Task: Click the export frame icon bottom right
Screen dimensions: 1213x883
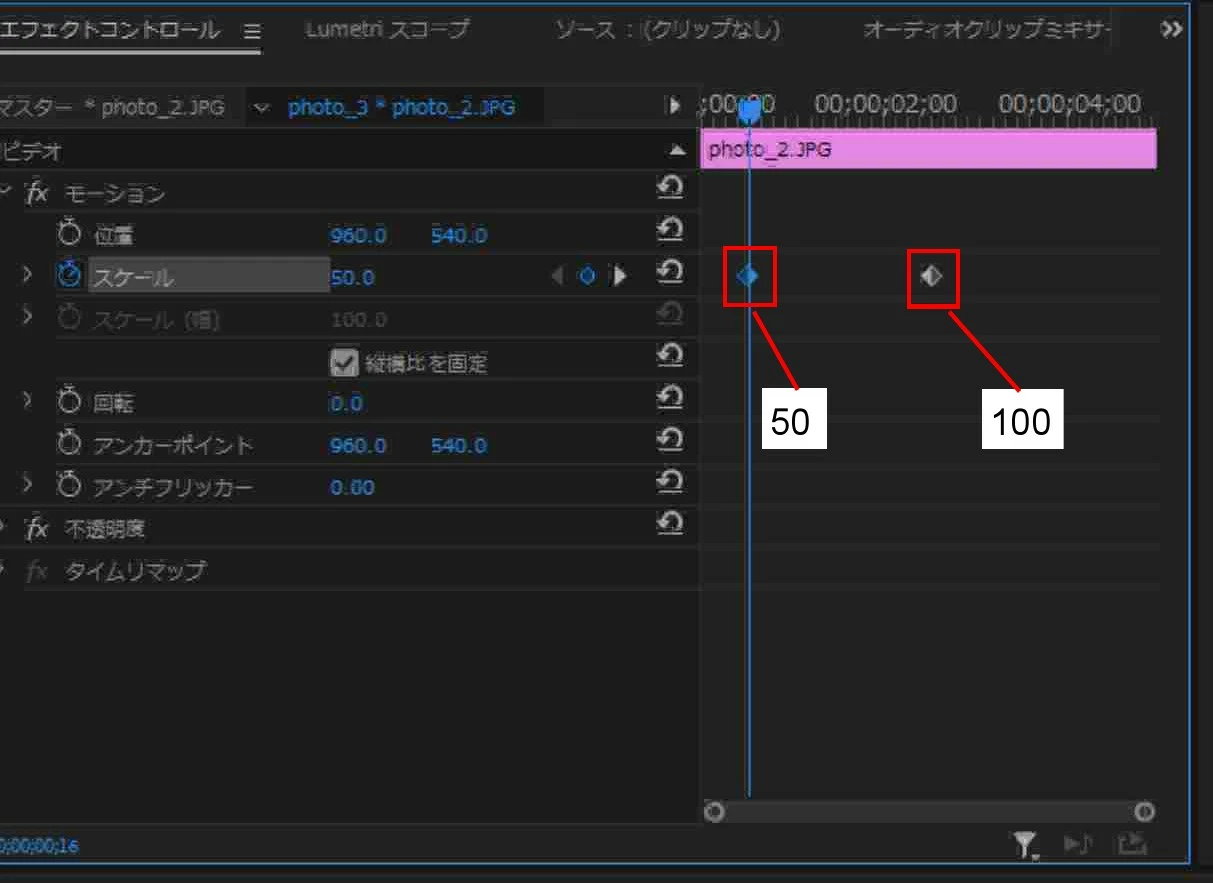Action: [1131, 846]
